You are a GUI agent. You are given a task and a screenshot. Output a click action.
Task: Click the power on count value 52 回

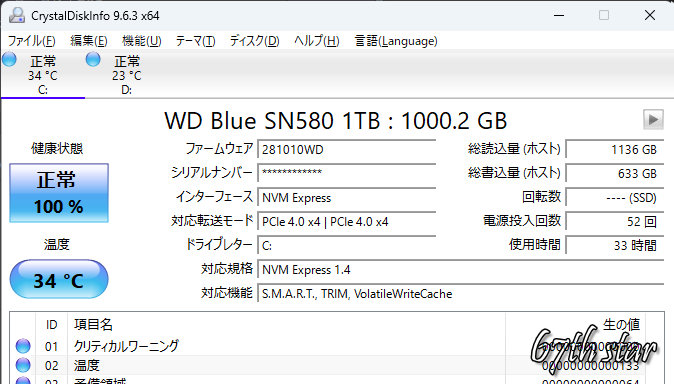(x=615, y=221)
